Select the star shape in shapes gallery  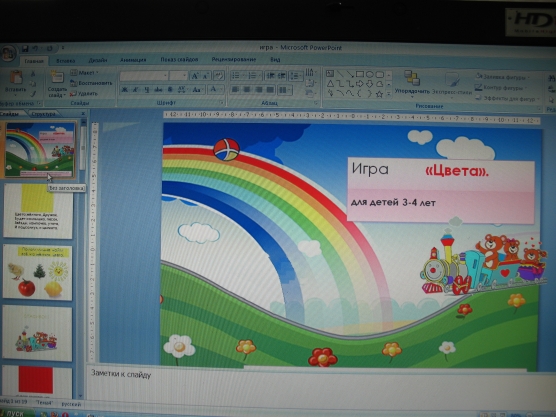(379, 94)
